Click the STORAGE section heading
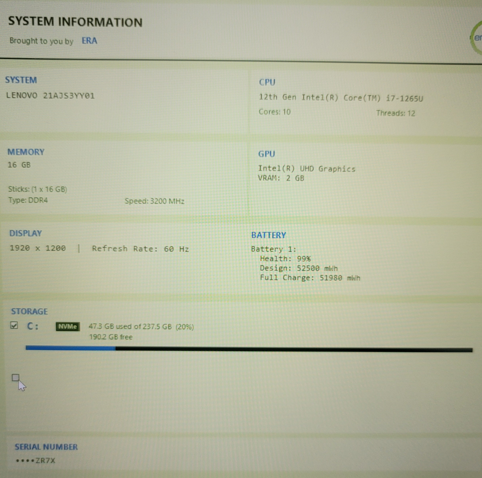Image resolution: width=482 pixels, height=478 pixels. tap(29, 311)
